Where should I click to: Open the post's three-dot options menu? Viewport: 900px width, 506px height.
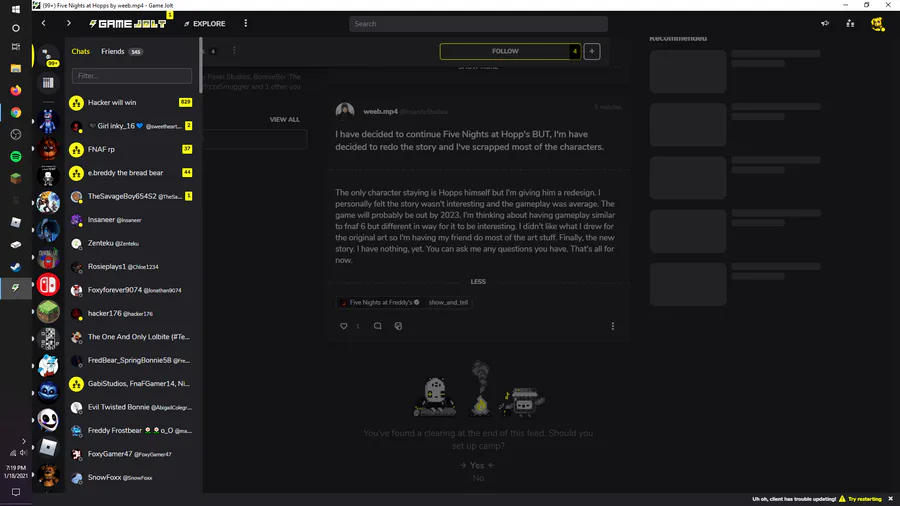point(612,326)
